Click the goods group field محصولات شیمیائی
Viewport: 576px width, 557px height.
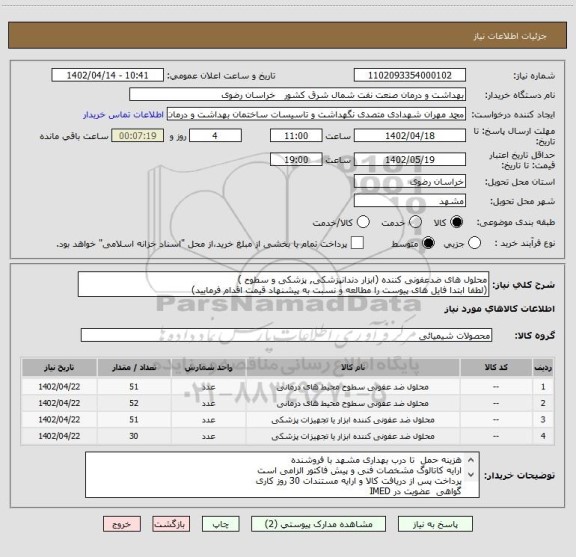click(286, 335)
